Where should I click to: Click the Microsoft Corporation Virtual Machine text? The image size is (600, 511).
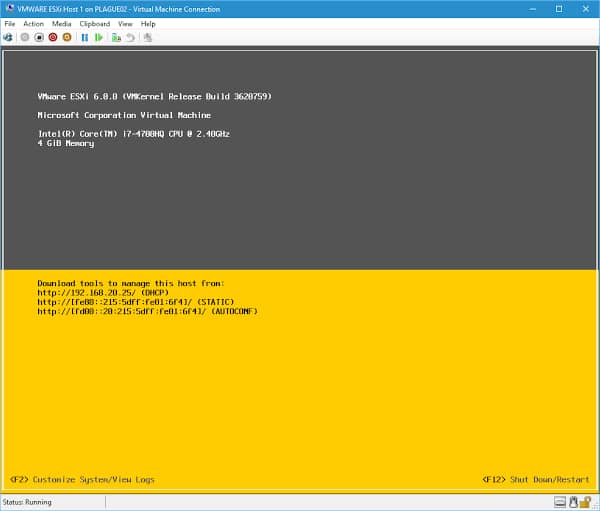click(x=124, y=115)
